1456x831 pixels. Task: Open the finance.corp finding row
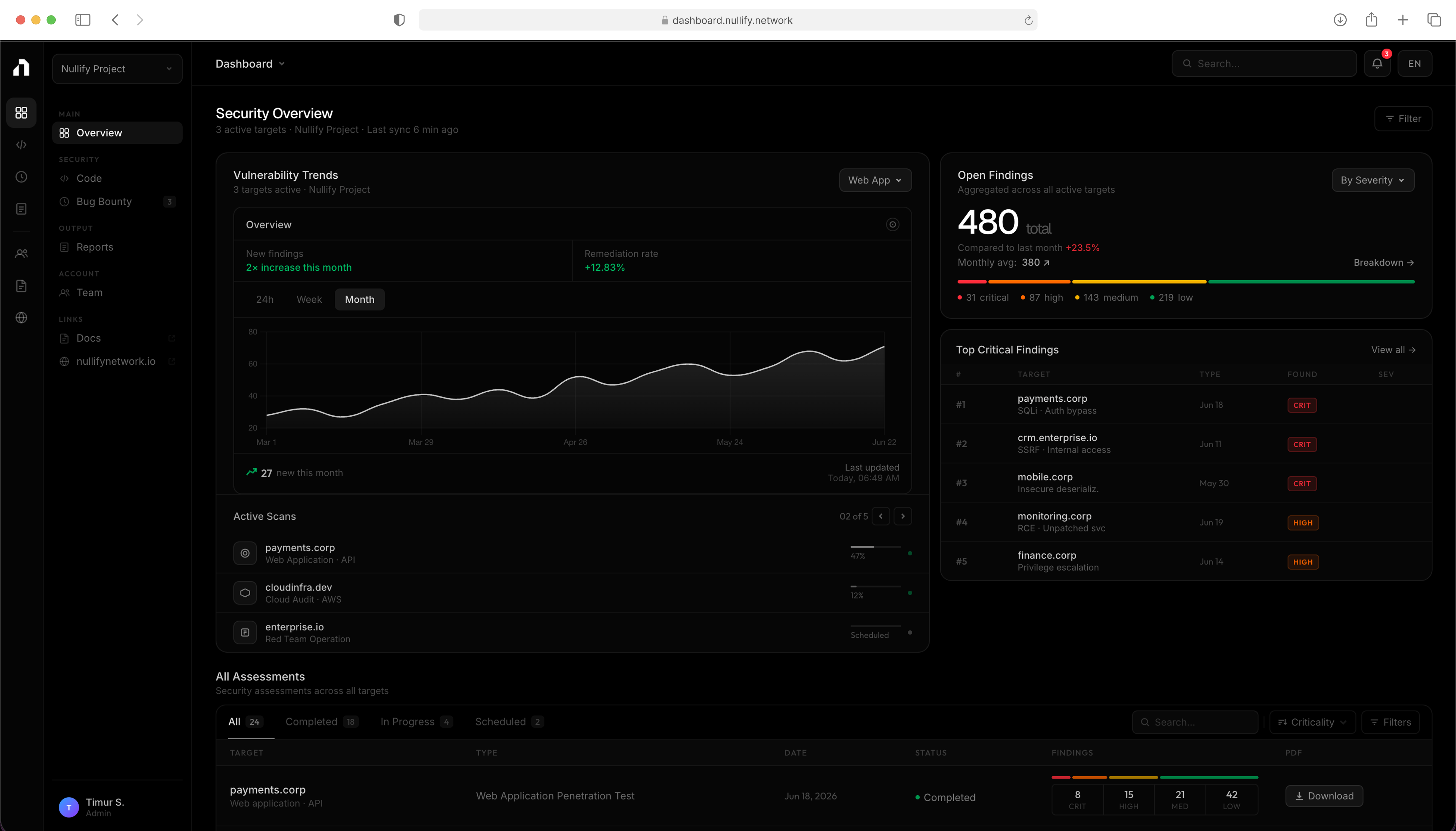tap(1186, 561)
